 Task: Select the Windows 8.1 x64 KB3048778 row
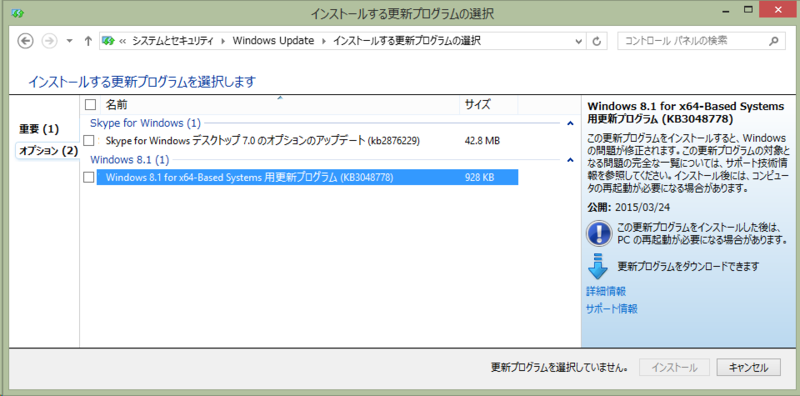[x=307, y=177]
